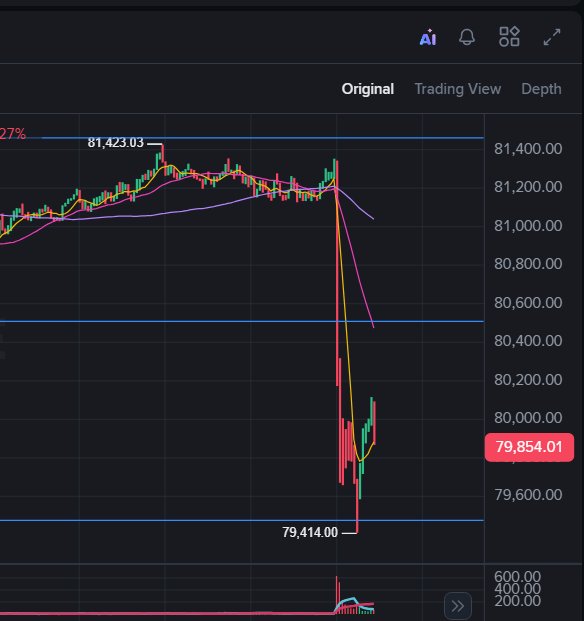Switch to Trading View tab
Image resolution: width=584 pixels, height=621 pixels.
(x=458, y=89)
